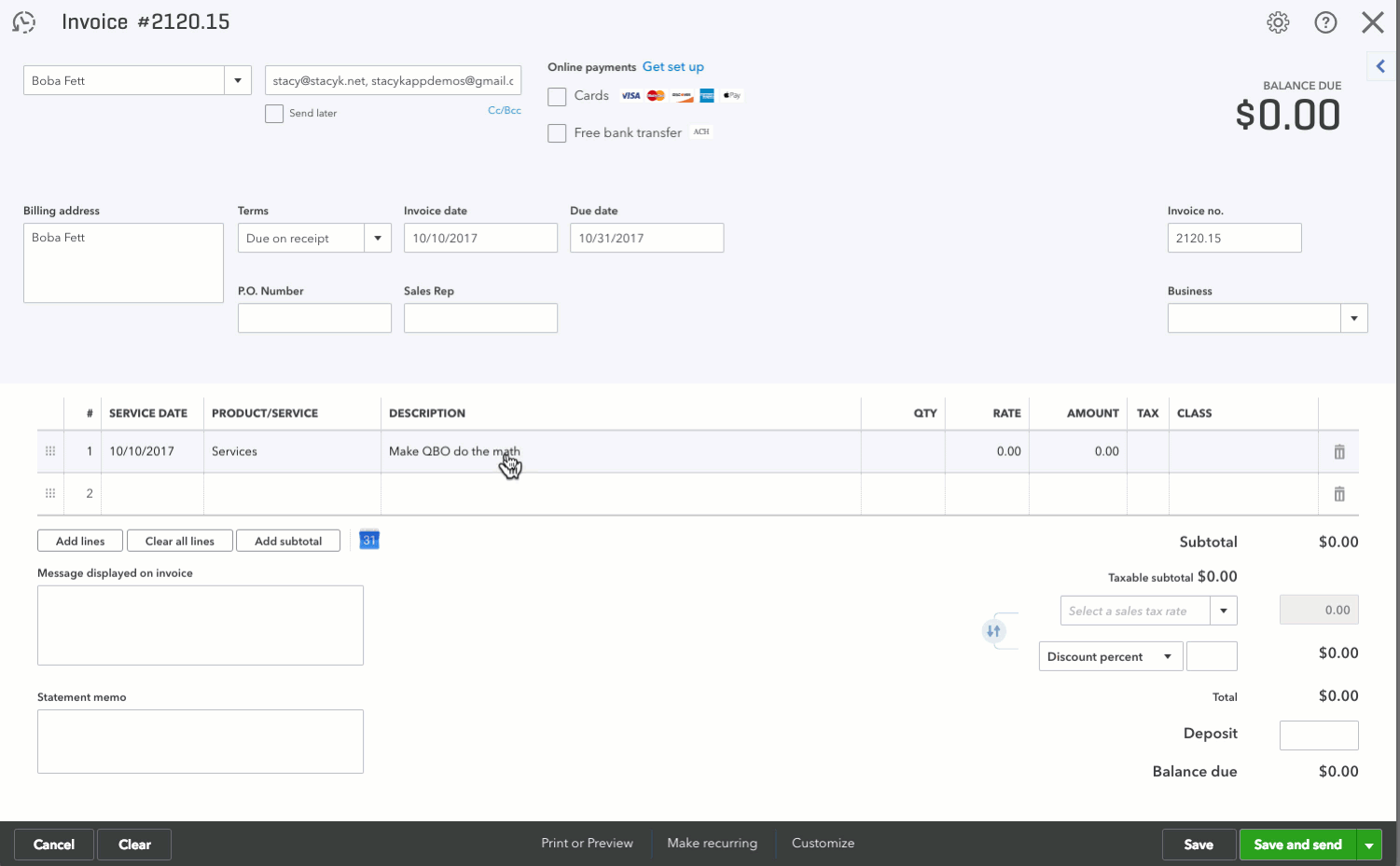Expand the sales tax rate dropdown

click(x=1223, y=611)
